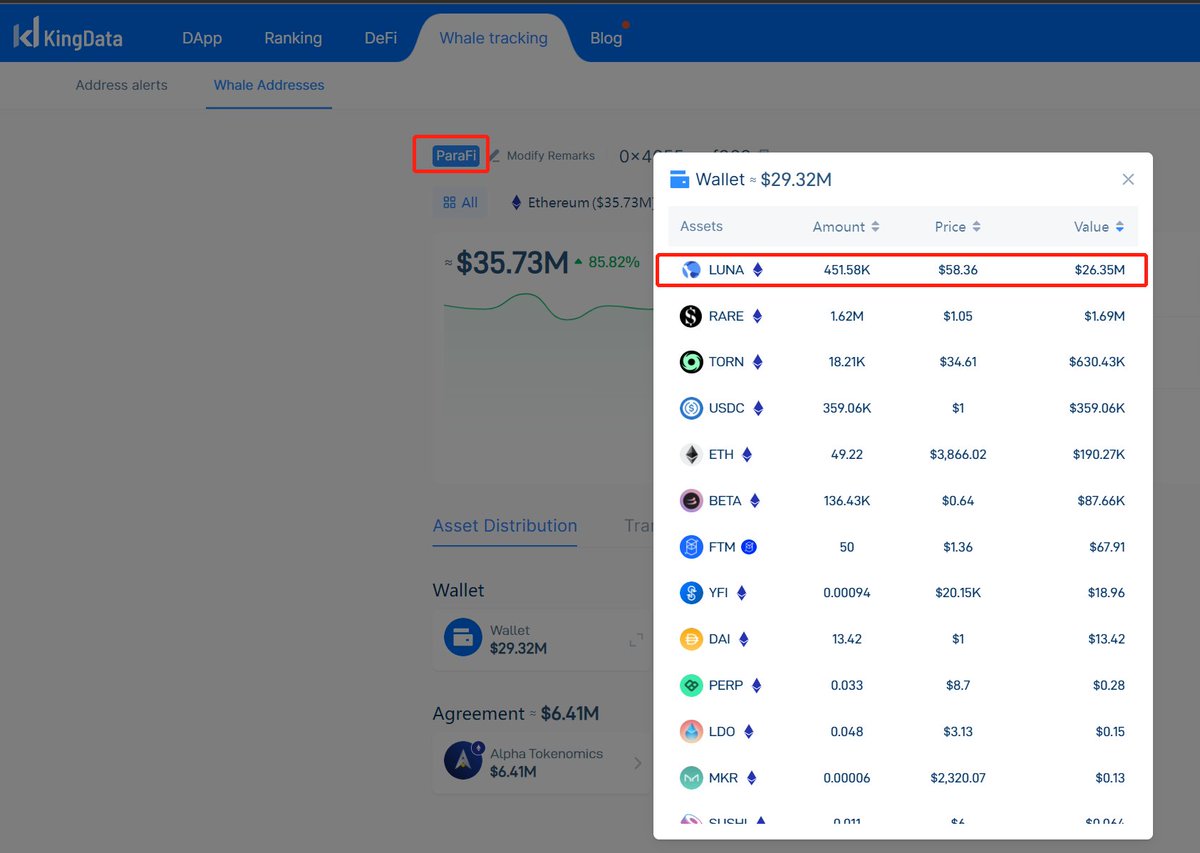Screen dimensions: 1200x853
Task: Click the LDO token icon
Action: (691, 731)
